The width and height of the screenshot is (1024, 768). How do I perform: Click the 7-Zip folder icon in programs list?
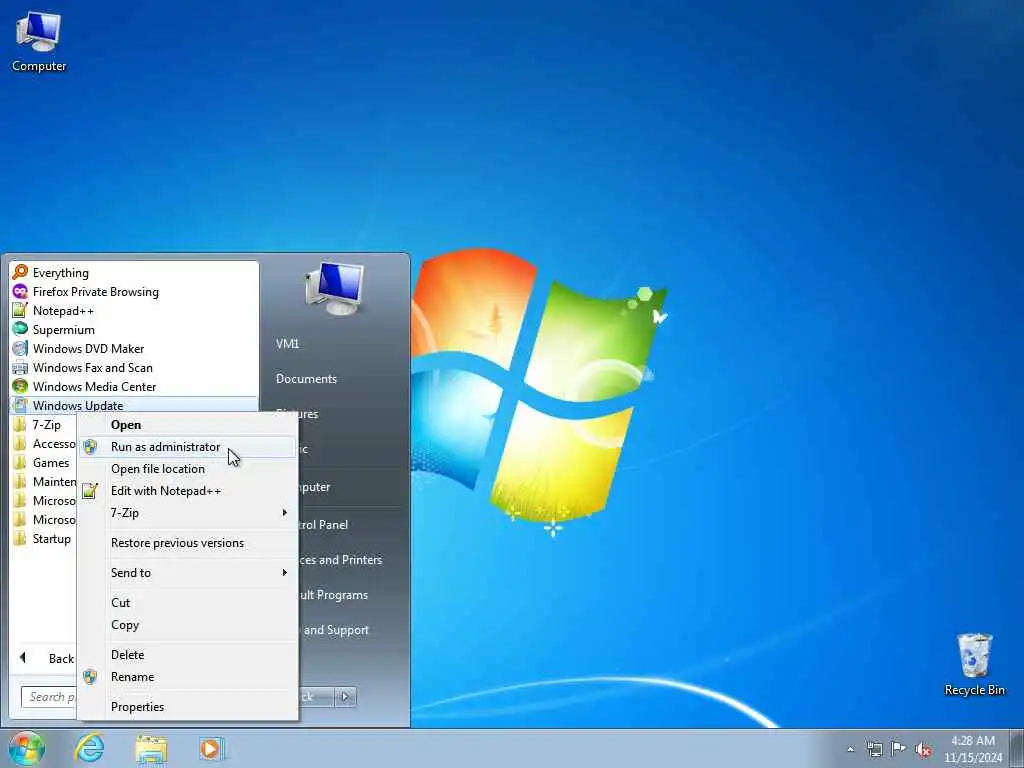coord(20,424)
